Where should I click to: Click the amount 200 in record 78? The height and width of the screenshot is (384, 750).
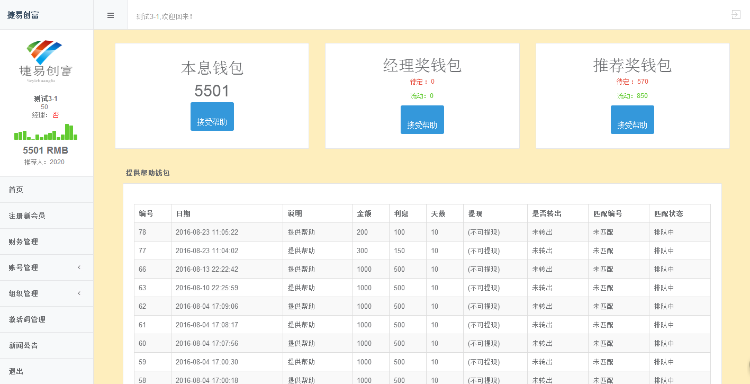(362, 232)
